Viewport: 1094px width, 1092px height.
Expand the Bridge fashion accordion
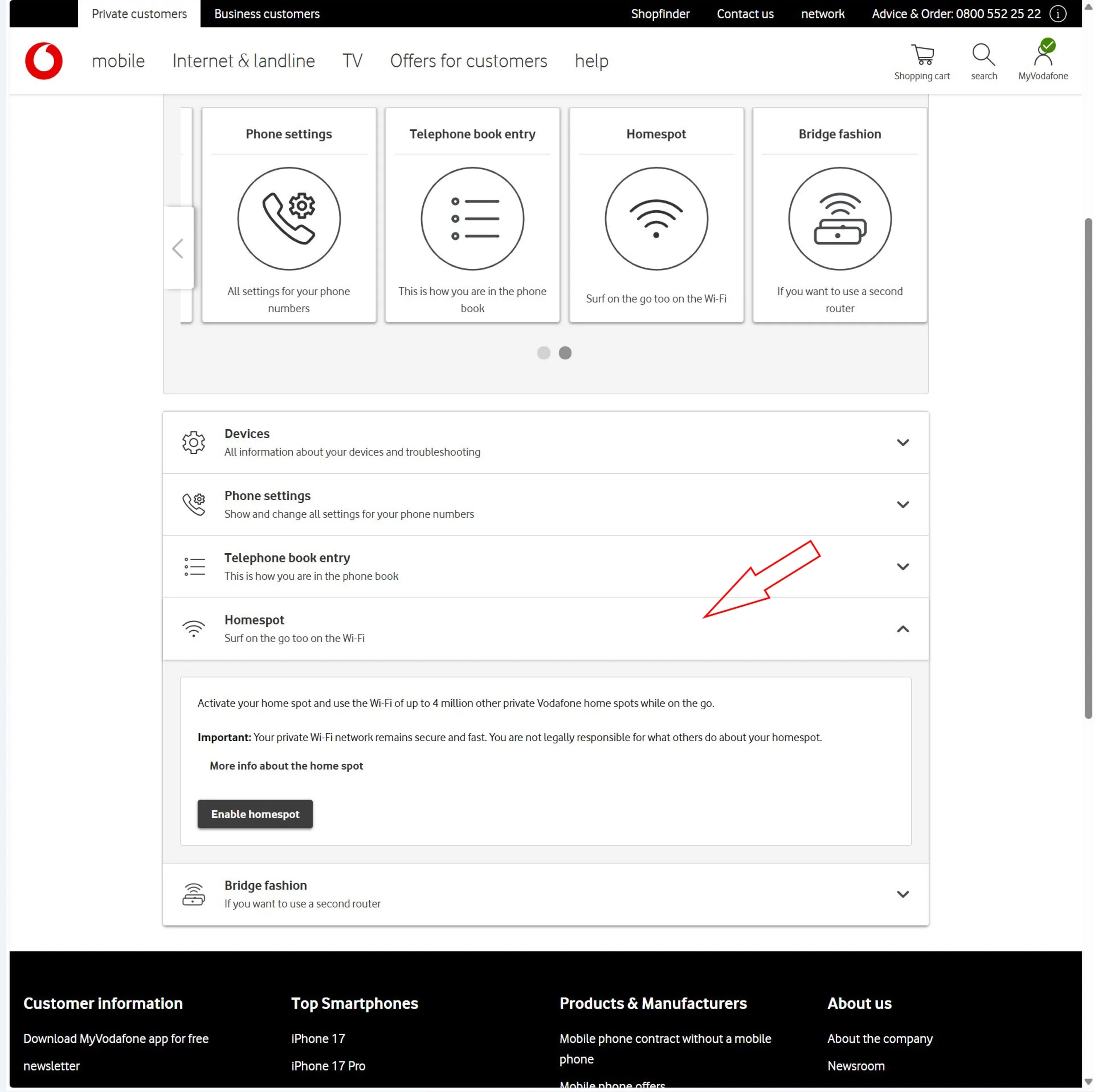tap(903, 894)
